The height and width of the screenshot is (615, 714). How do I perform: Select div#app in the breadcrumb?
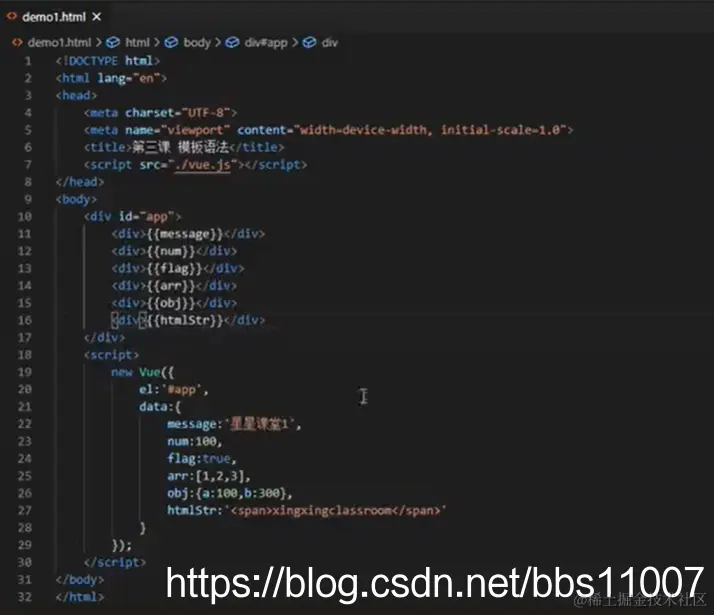click(x=266, y=43)
